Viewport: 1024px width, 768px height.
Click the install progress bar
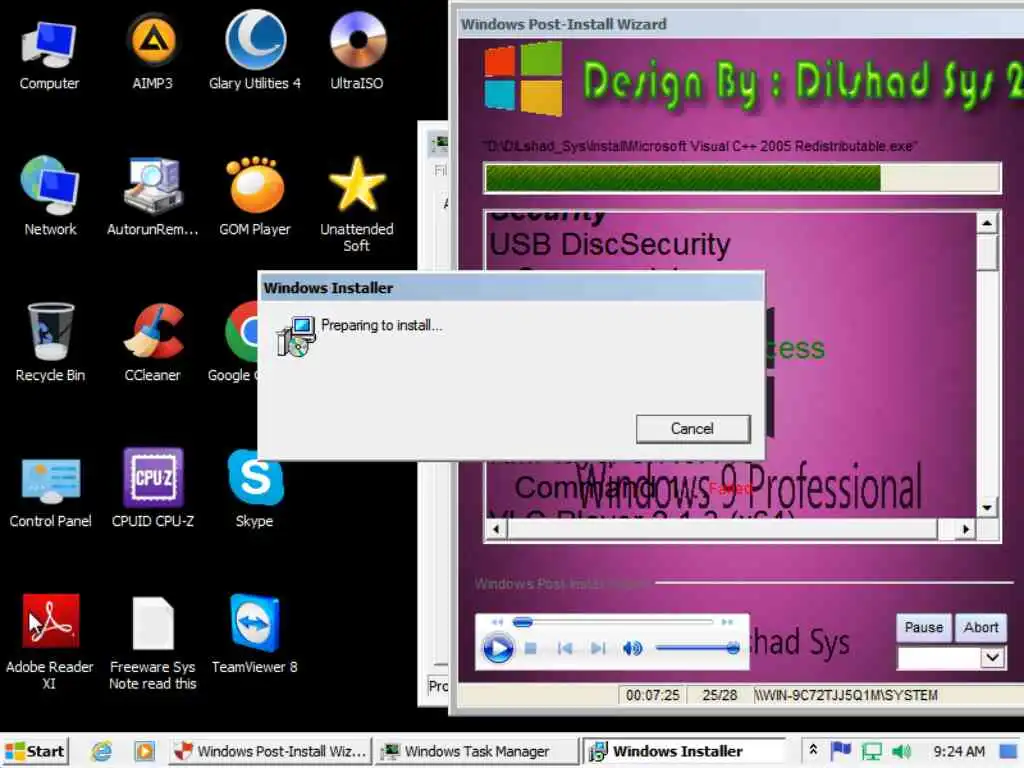coord(742,178)
